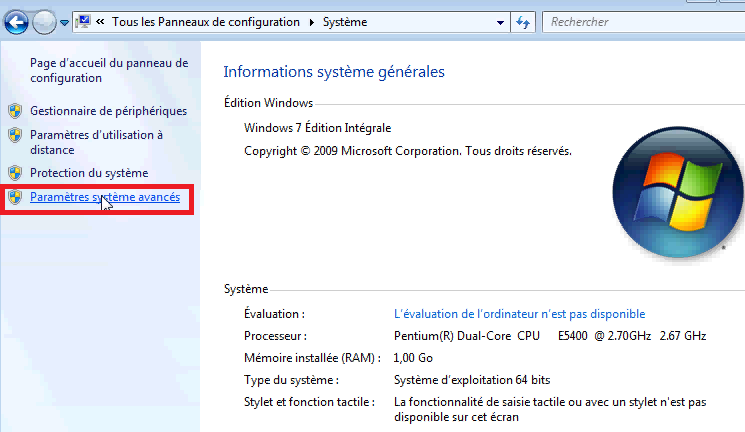Click the Control Panel icon in address bar
Image resolution: width=745 pixels, height=432 pixels.
coord(83,22)
